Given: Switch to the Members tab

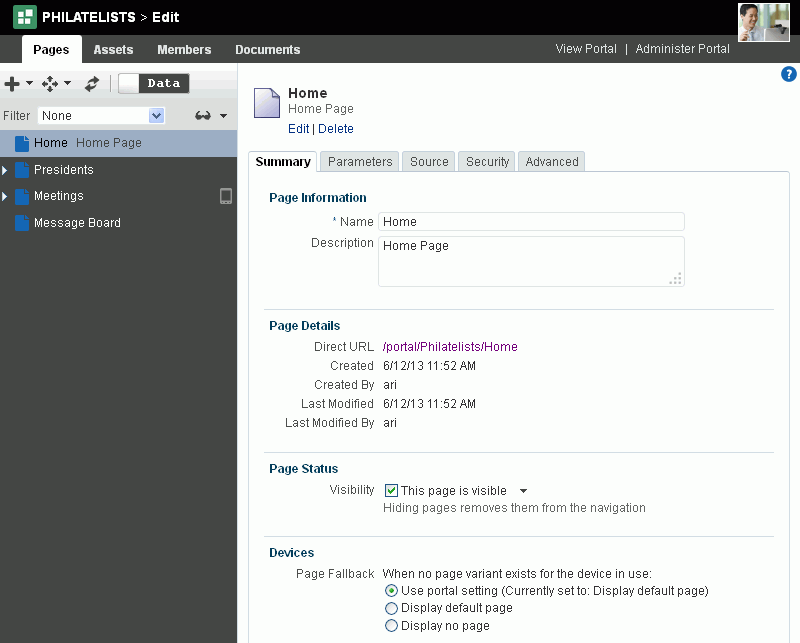Looking at the screenshot, I should click(x=184, y=50).
